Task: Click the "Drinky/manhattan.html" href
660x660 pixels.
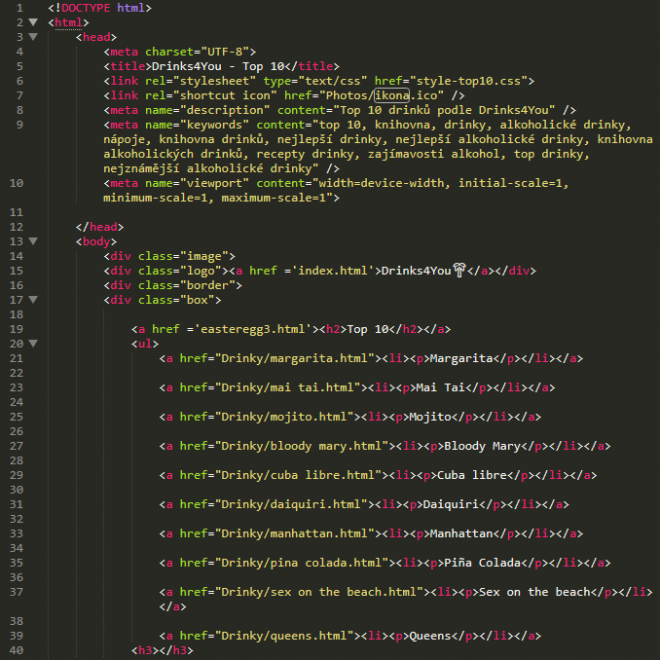Action: point(295,533)
